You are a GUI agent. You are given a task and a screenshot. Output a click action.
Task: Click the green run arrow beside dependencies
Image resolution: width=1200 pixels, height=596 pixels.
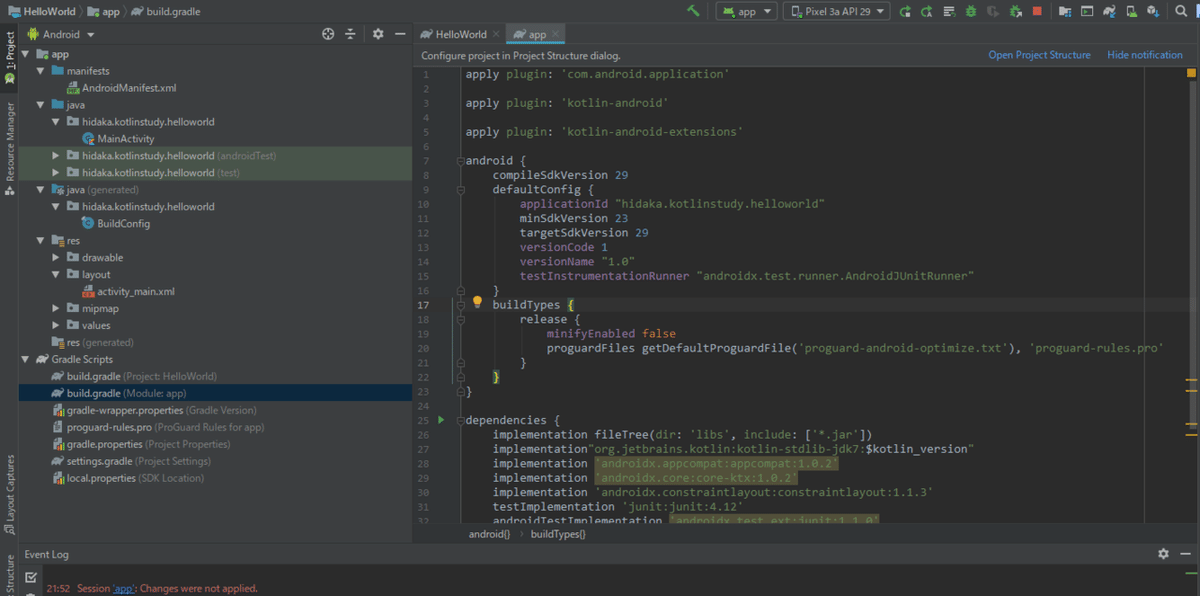tap(441, 420)
